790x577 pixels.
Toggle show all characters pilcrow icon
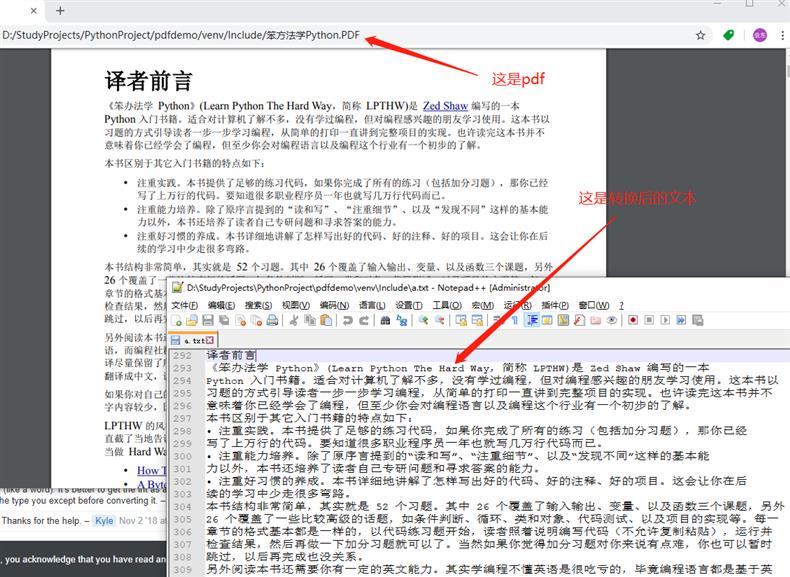tap(514, 320)
